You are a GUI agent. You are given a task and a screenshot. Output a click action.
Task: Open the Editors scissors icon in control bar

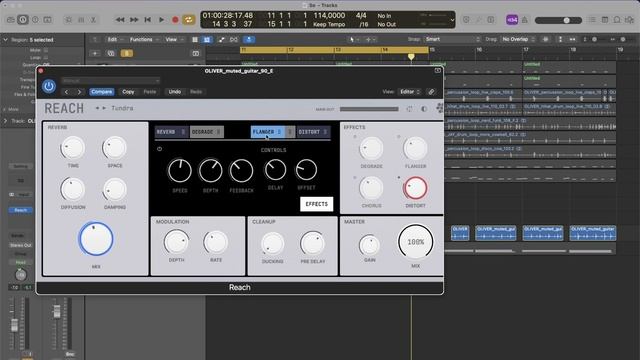point(93,20)
